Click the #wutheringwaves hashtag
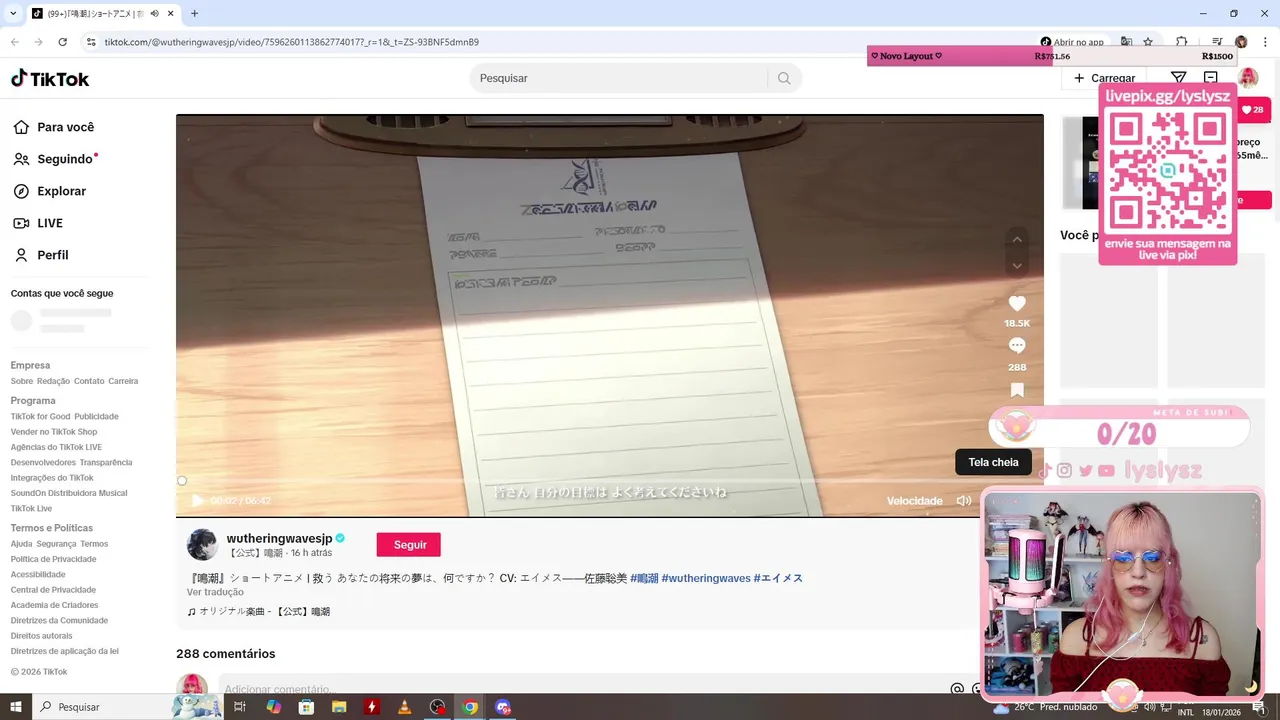The image size is (1280, 720). (x=705, y=578)
